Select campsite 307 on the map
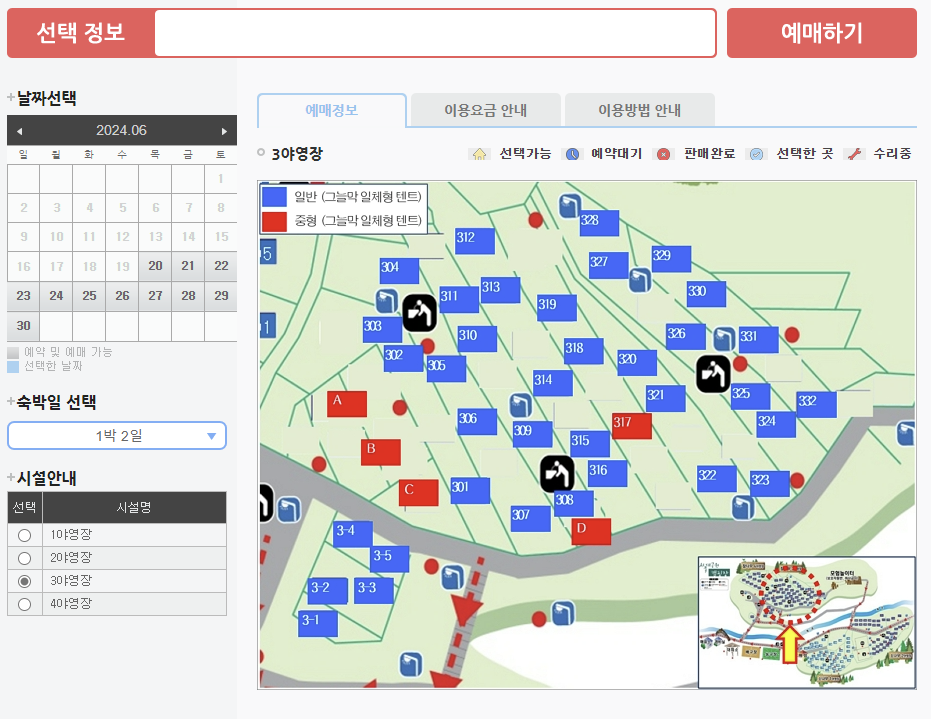Viewport: 931px width, 719px height. click(530, 518)
